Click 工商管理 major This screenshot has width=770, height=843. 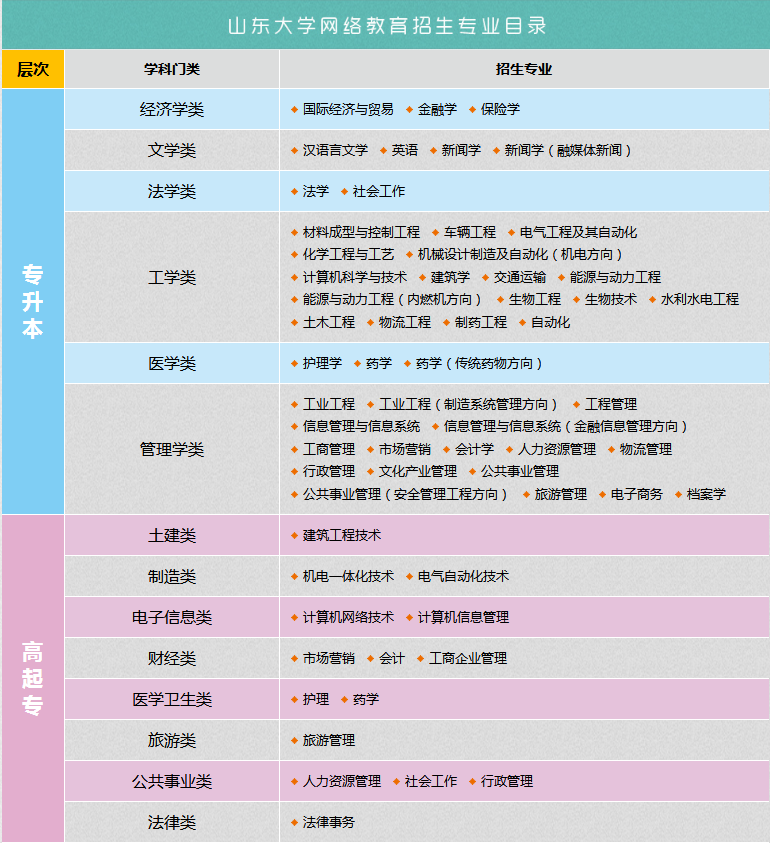tap(329, 449)
